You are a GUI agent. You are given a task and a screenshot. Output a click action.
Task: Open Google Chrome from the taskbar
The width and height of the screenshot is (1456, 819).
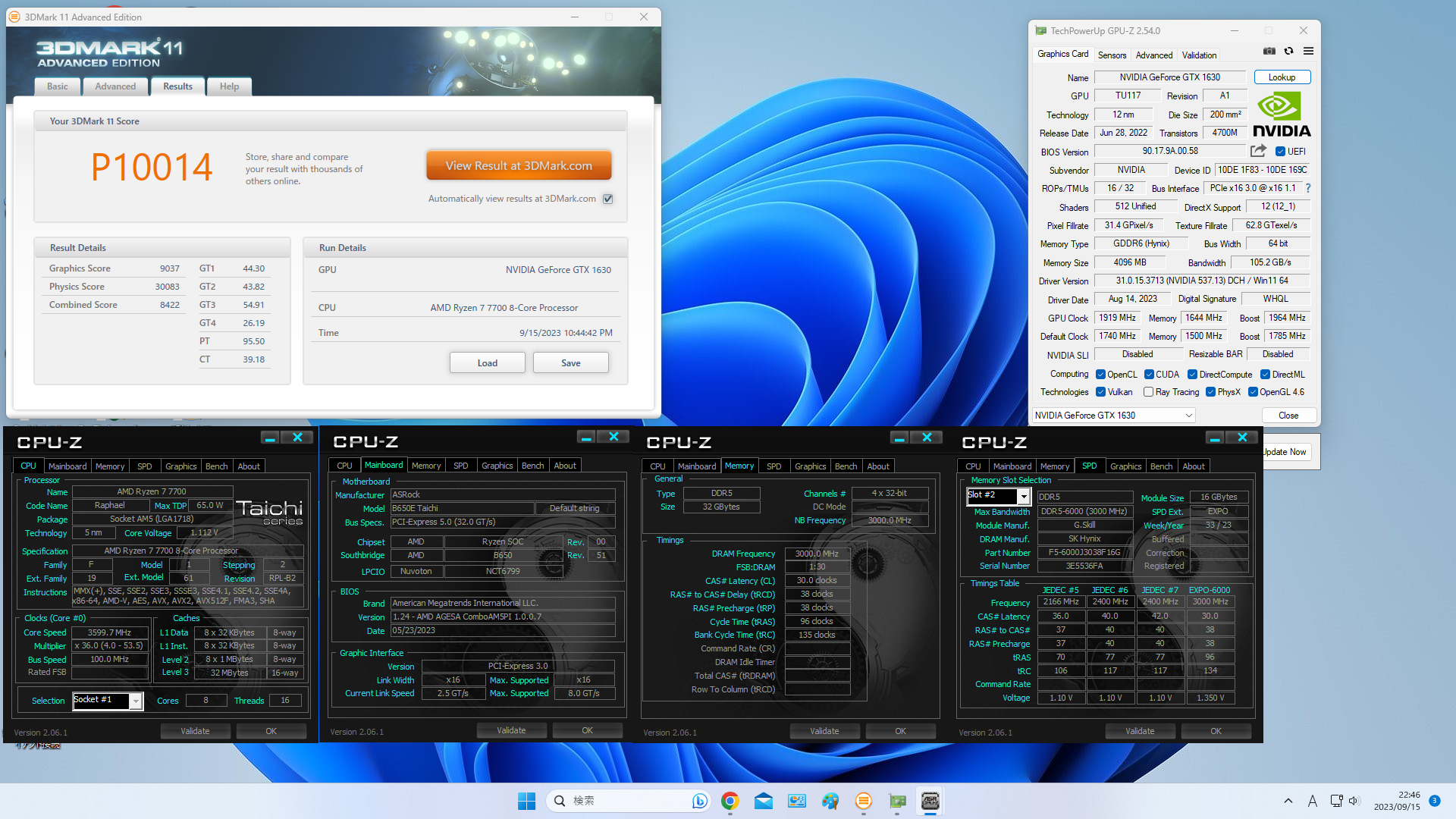point(730,801)
